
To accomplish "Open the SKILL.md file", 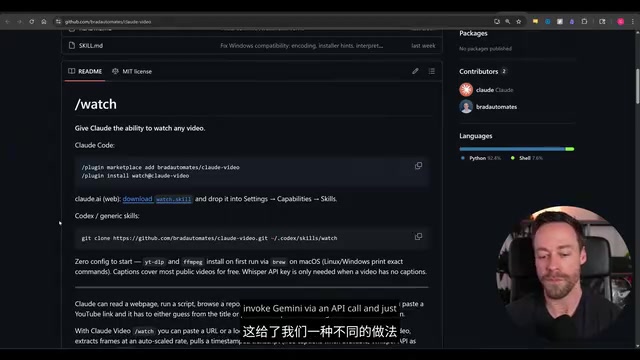I will [x=91, y=46].
